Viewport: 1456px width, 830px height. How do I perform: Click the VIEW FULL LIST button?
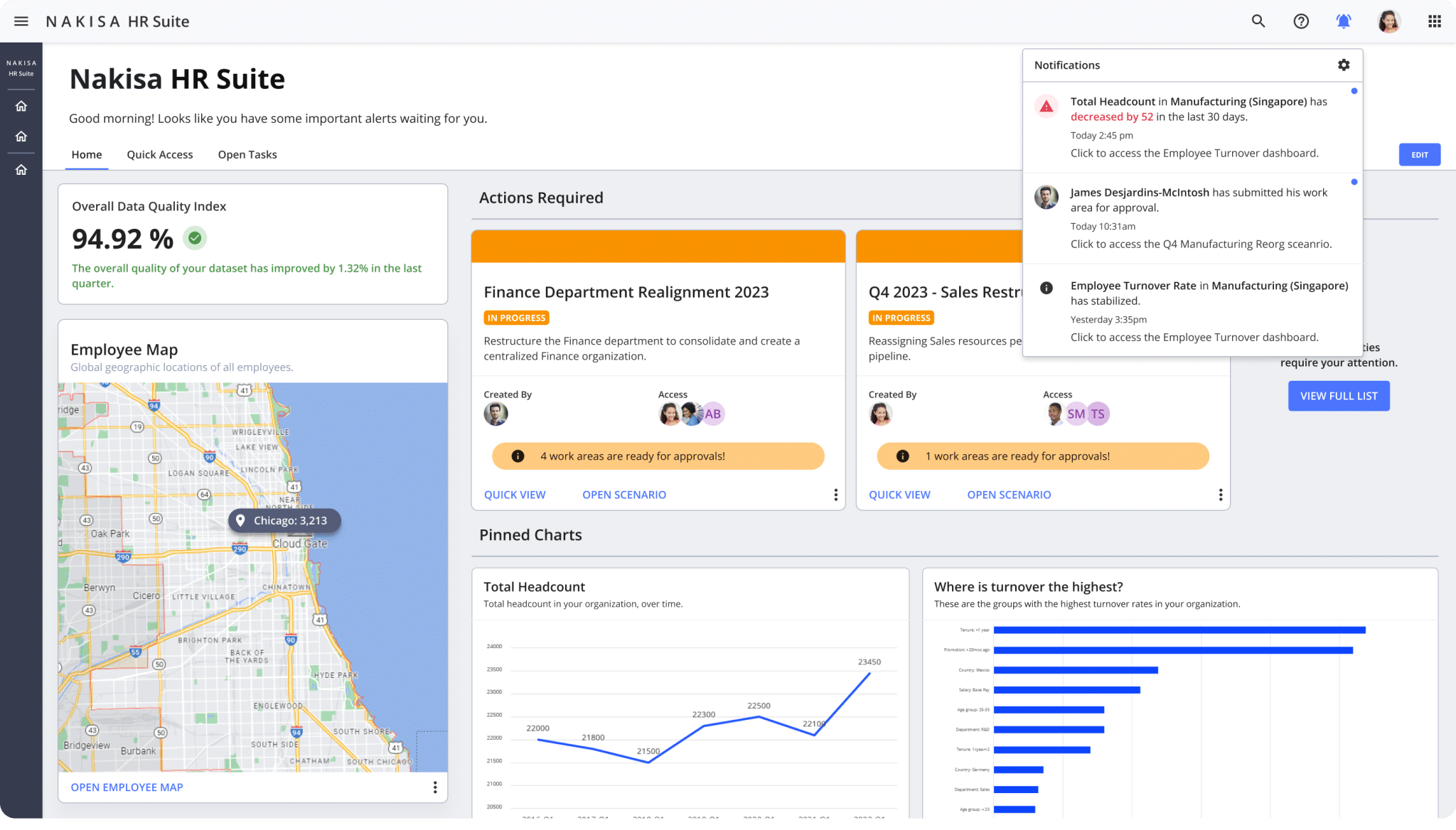pos(1338,396)
